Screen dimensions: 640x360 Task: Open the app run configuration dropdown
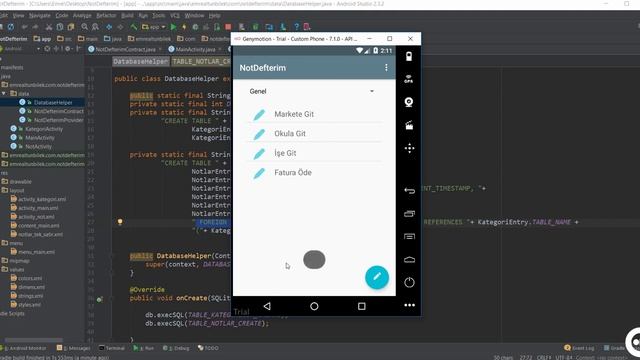[154, 27]
